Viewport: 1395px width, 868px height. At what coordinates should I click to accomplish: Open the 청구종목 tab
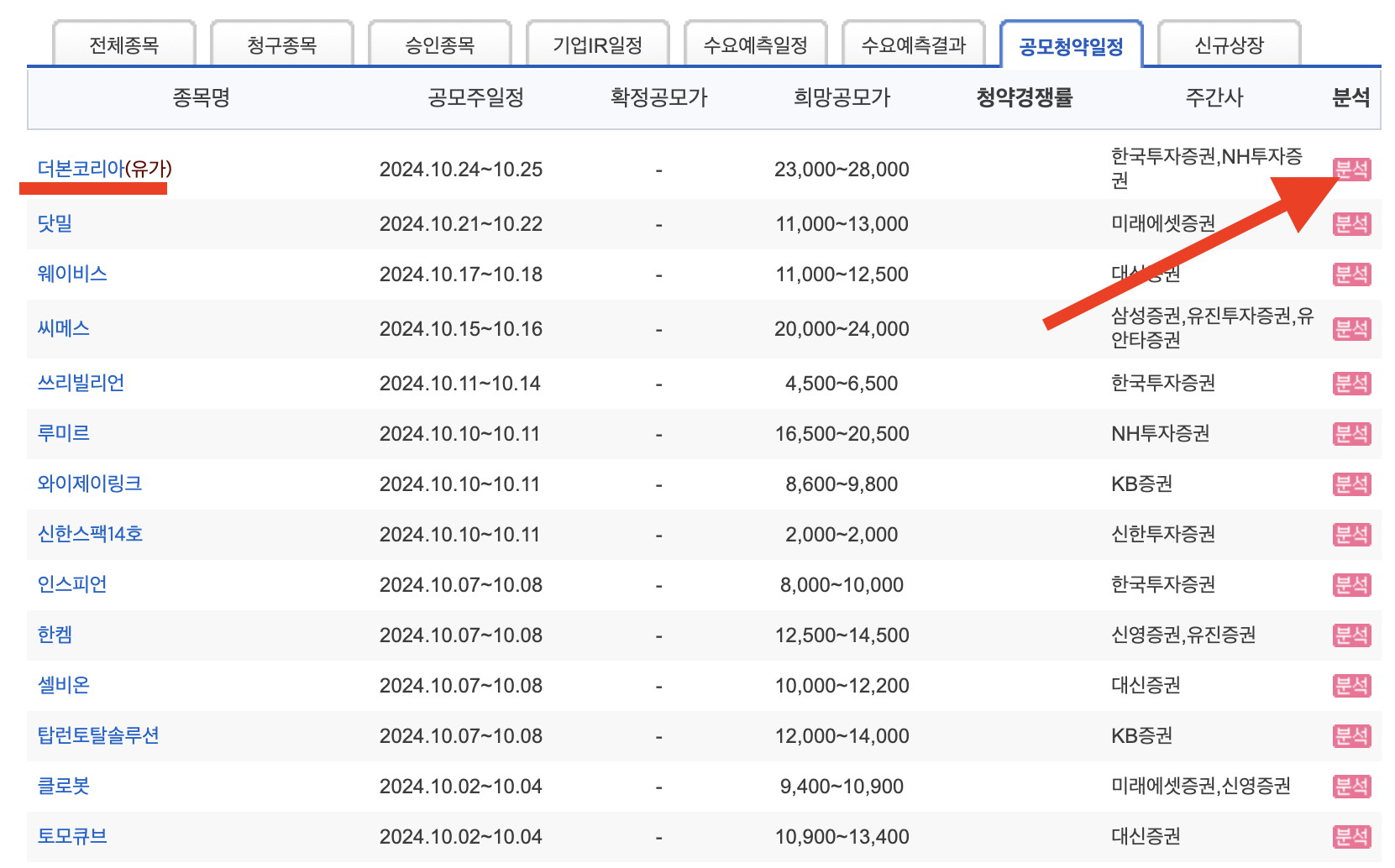click(281, 46)
